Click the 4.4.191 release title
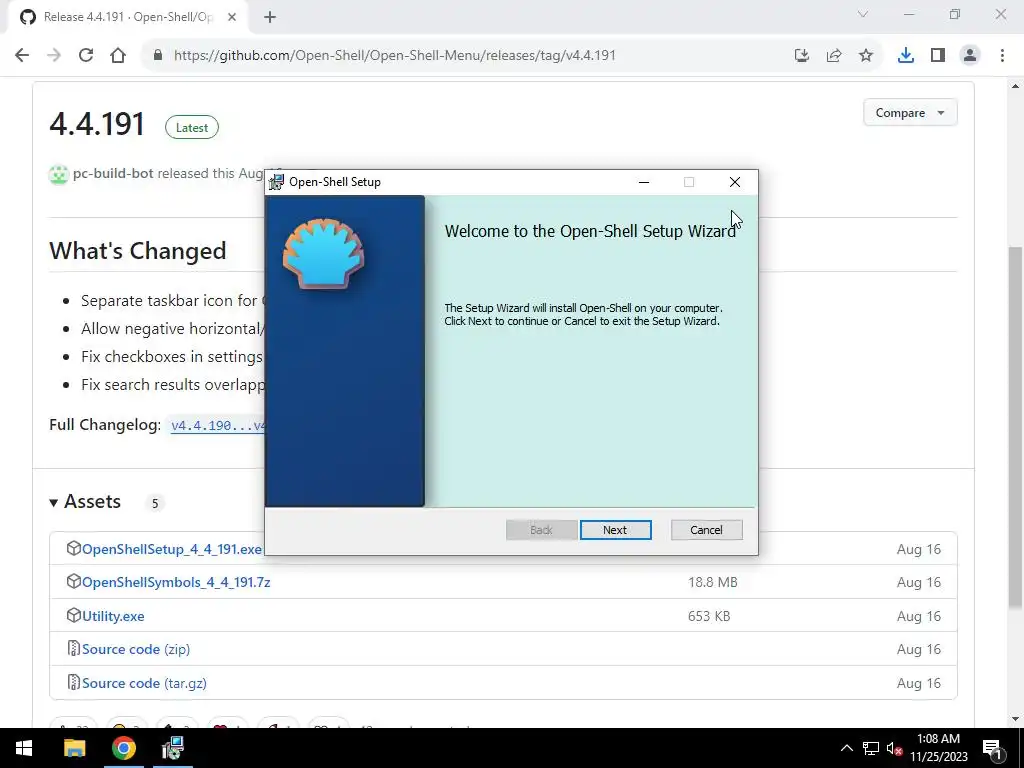Image resolution: width=1024 pixels, height=768 pixels. pos(97,124)
